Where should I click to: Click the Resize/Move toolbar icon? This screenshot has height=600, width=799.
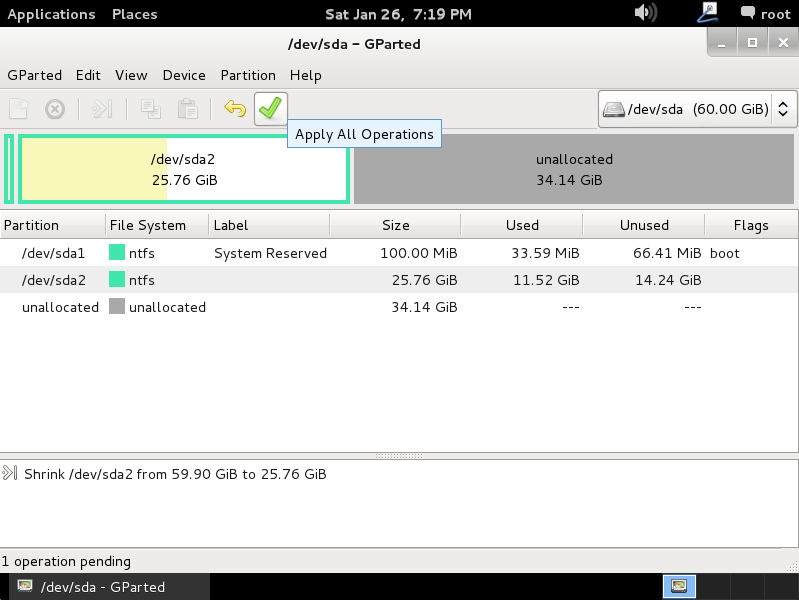pos(103,109)
